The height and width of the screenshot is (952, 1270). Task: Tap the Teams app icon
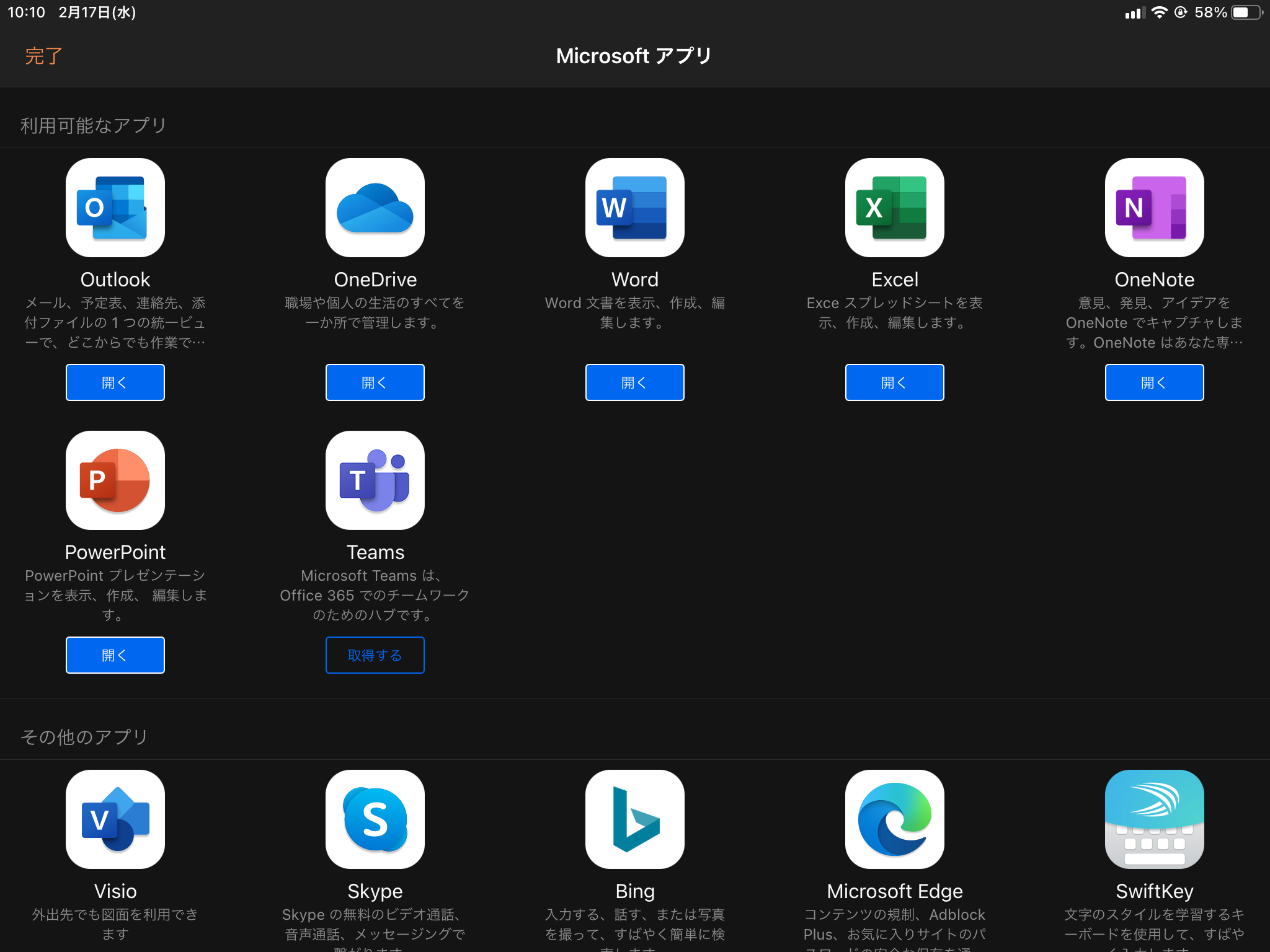(x=375, y=480)
